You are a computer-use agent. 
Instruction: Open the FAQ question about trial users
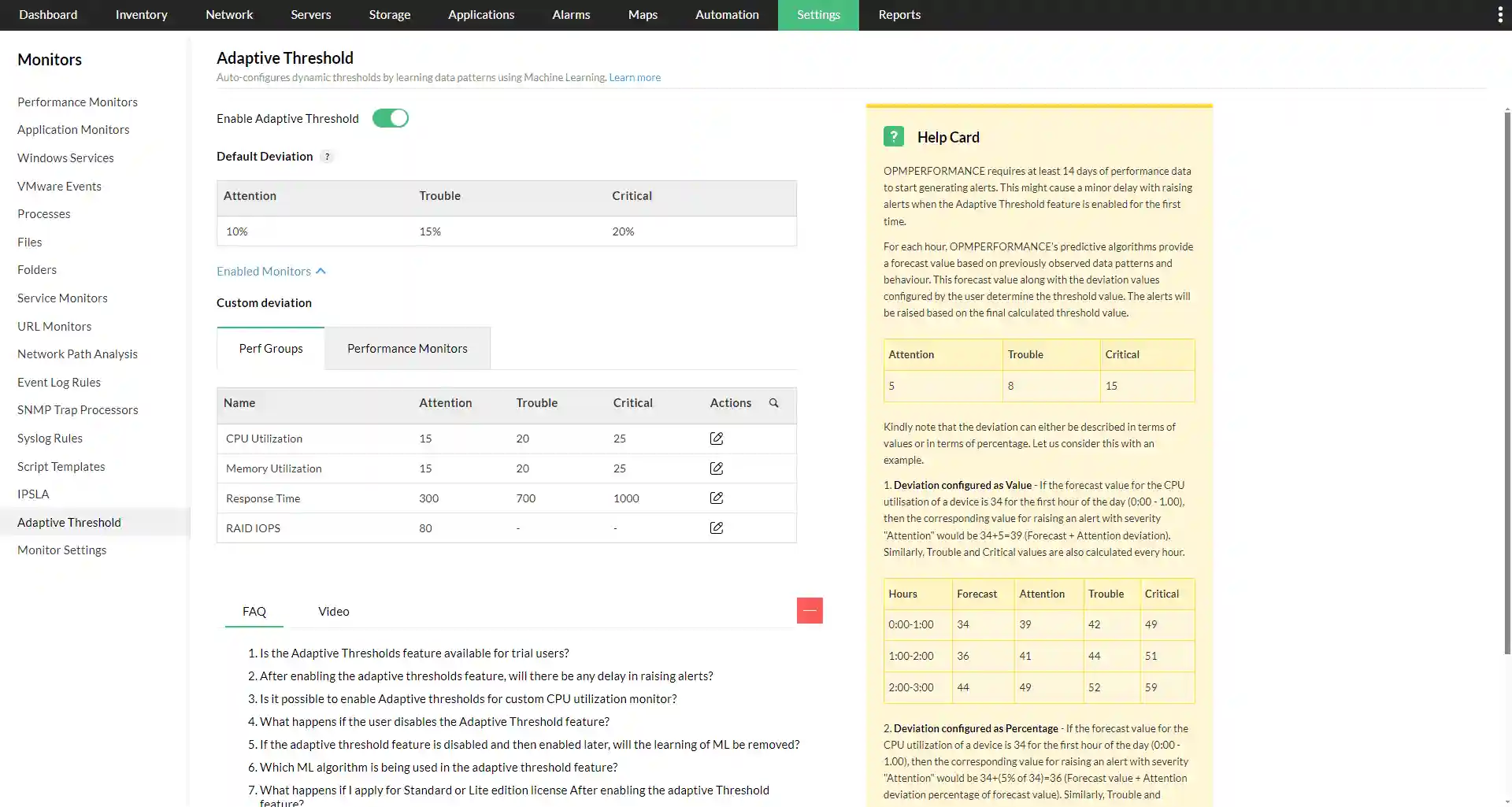click(x=416, y=653)
